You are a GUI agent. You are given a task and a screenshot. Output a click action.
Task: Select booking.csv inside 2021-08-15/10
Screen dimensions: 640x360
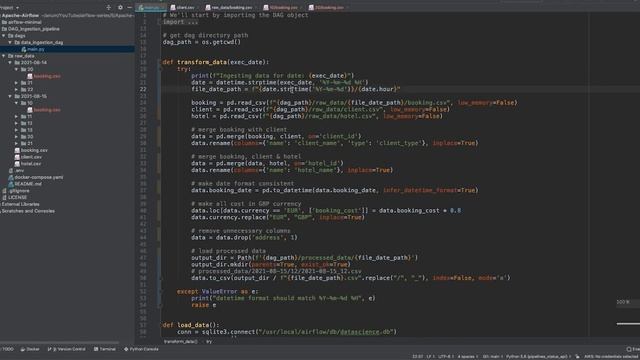(47, 110)
